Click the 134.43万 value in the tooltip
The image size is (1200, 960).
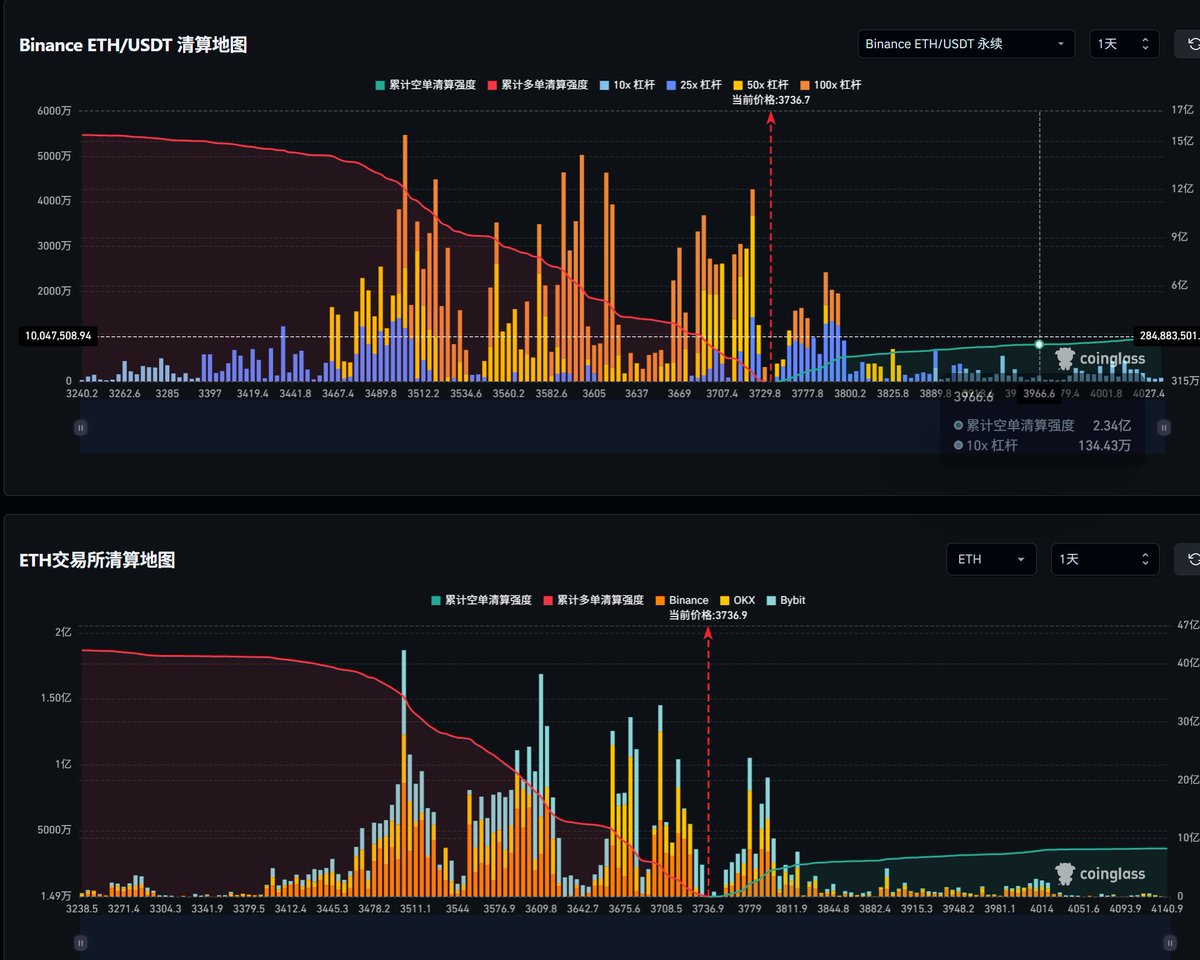(x=1103, y=445)
